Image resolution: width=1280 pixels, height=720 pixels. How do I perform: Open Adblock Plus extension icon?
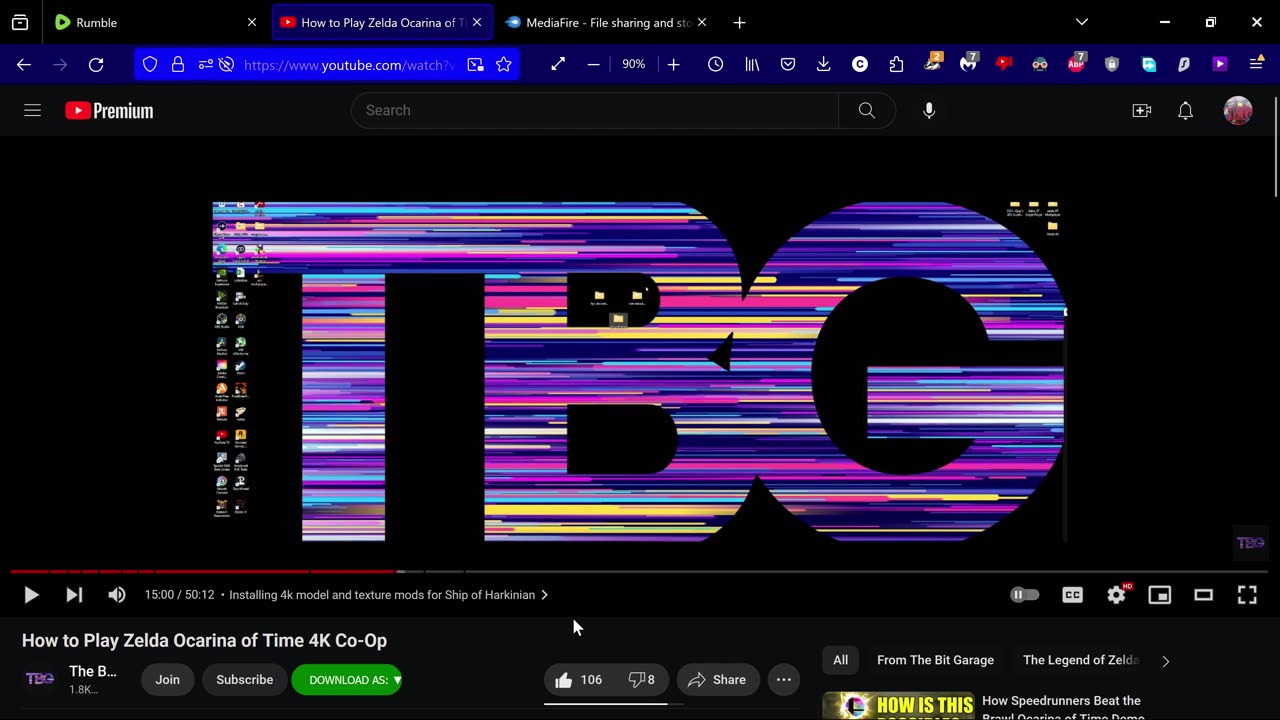[1076, 64]
